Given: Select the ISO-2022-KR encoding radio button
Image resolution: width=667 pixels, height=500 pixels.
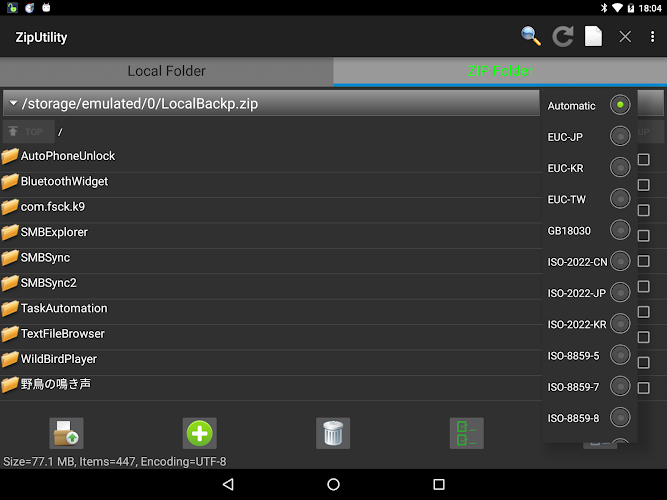Looking at the screenshot, I should tap(620, 323).
